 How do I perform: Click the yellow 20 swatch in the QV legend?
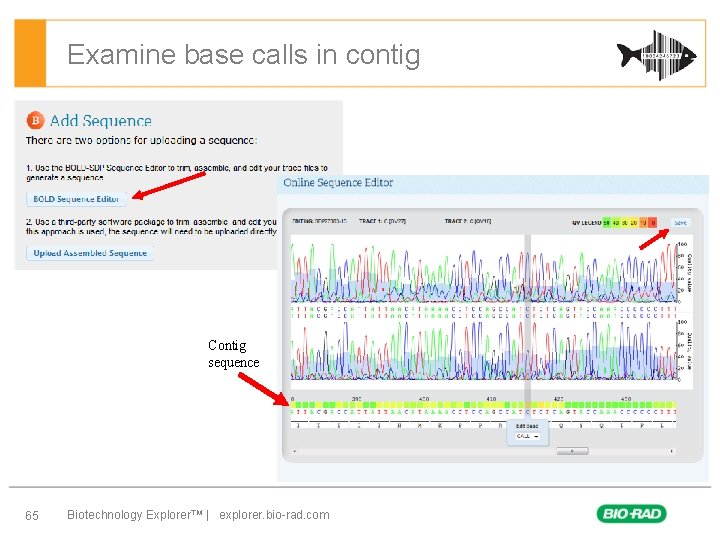[x=634, y=223]
